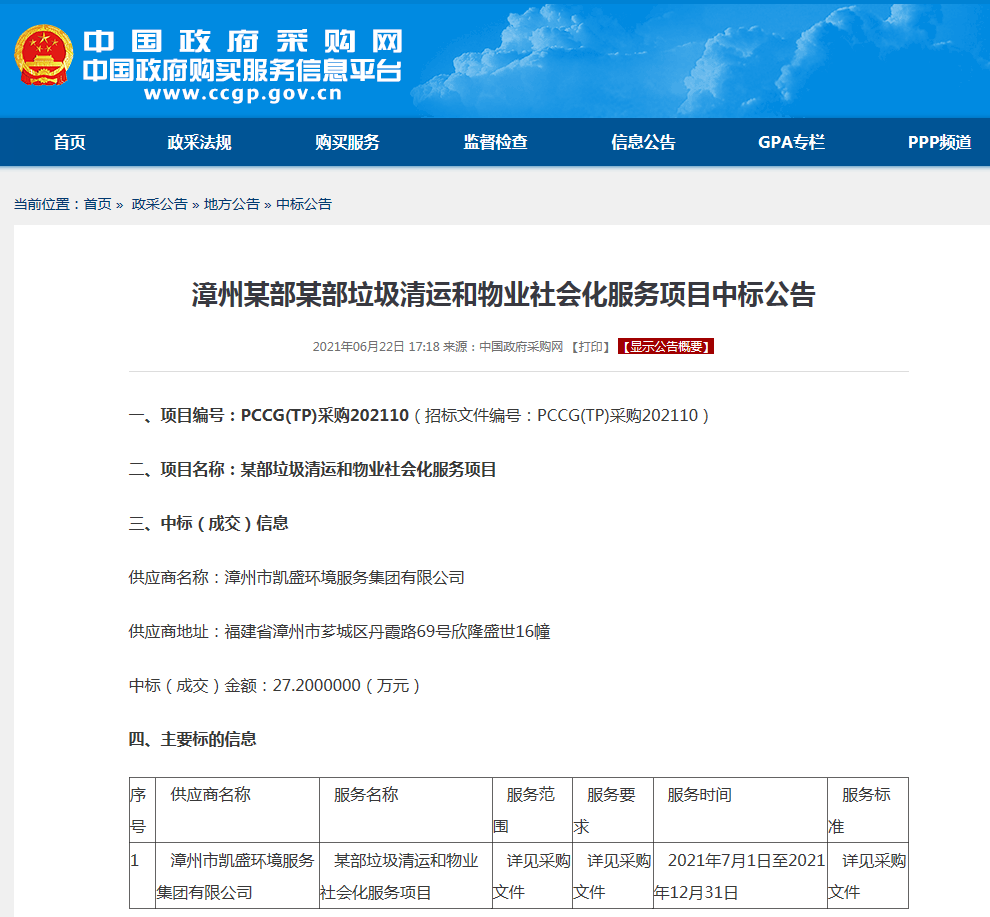Screen dimensions: 990x917
Task: Click the announcement headline 漳州某部某部垃圾清运
Action: (x=503, y=294)
